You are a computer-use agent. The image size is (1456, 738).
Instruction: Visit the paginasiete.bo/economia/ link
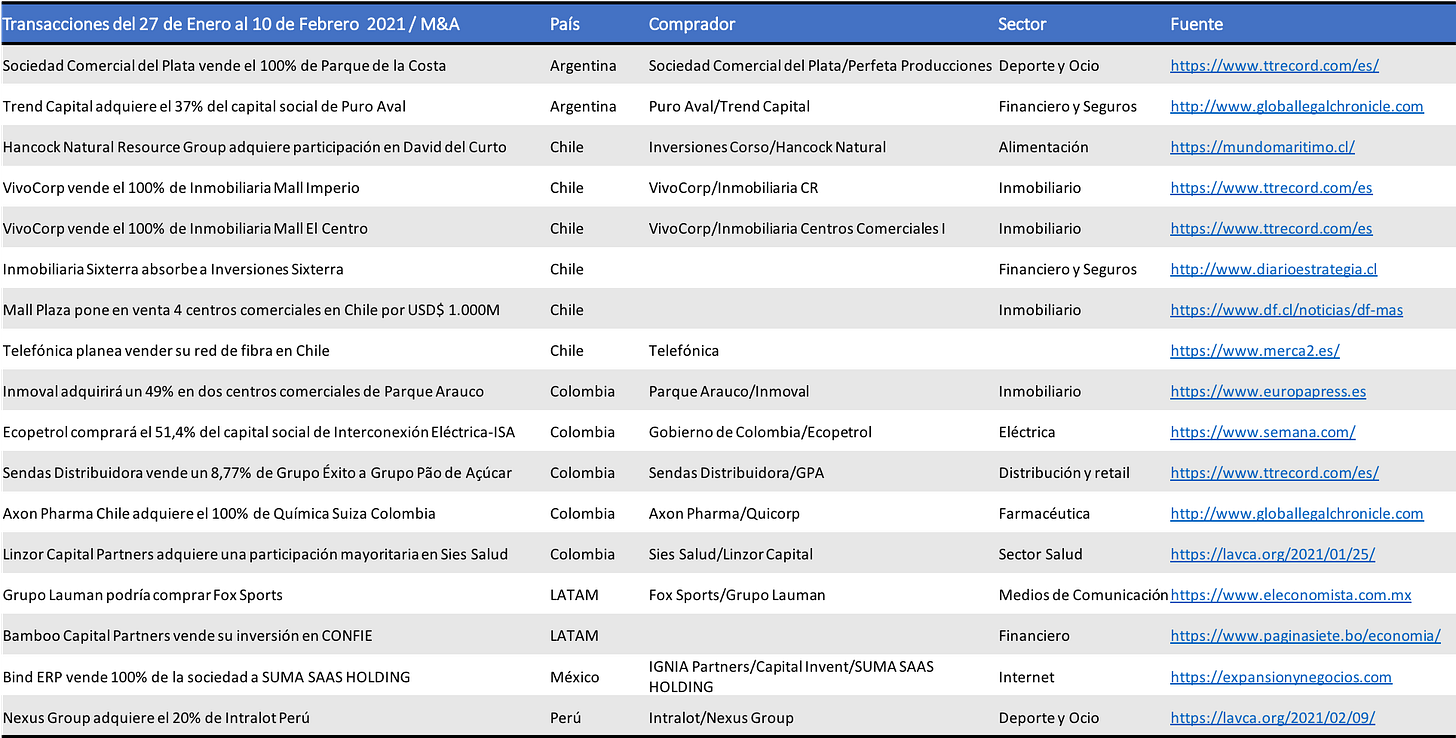click(1305, 636)
